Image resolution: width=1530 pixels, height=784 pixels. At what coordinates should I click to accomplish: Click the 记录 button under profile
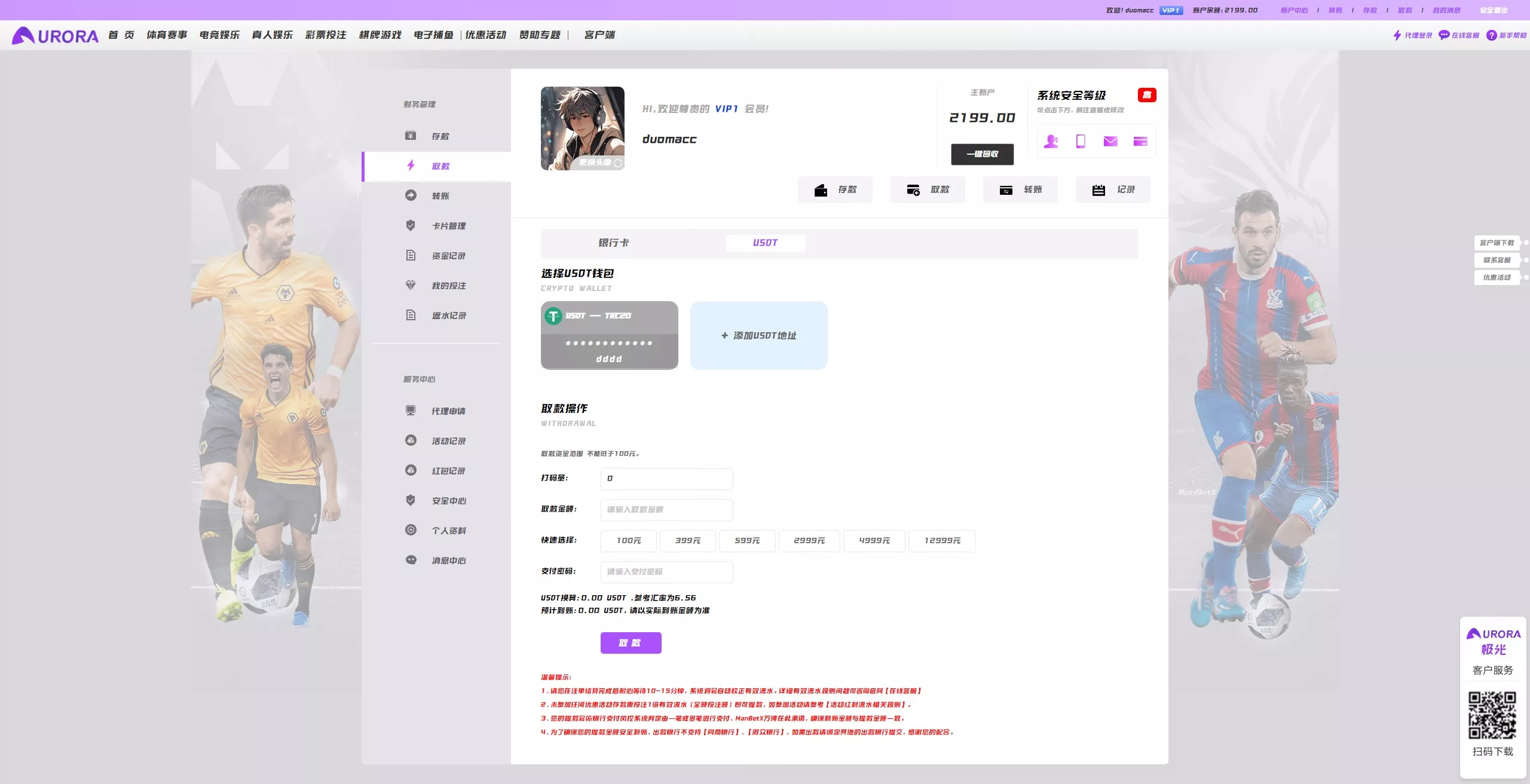tap(1113, 189)
